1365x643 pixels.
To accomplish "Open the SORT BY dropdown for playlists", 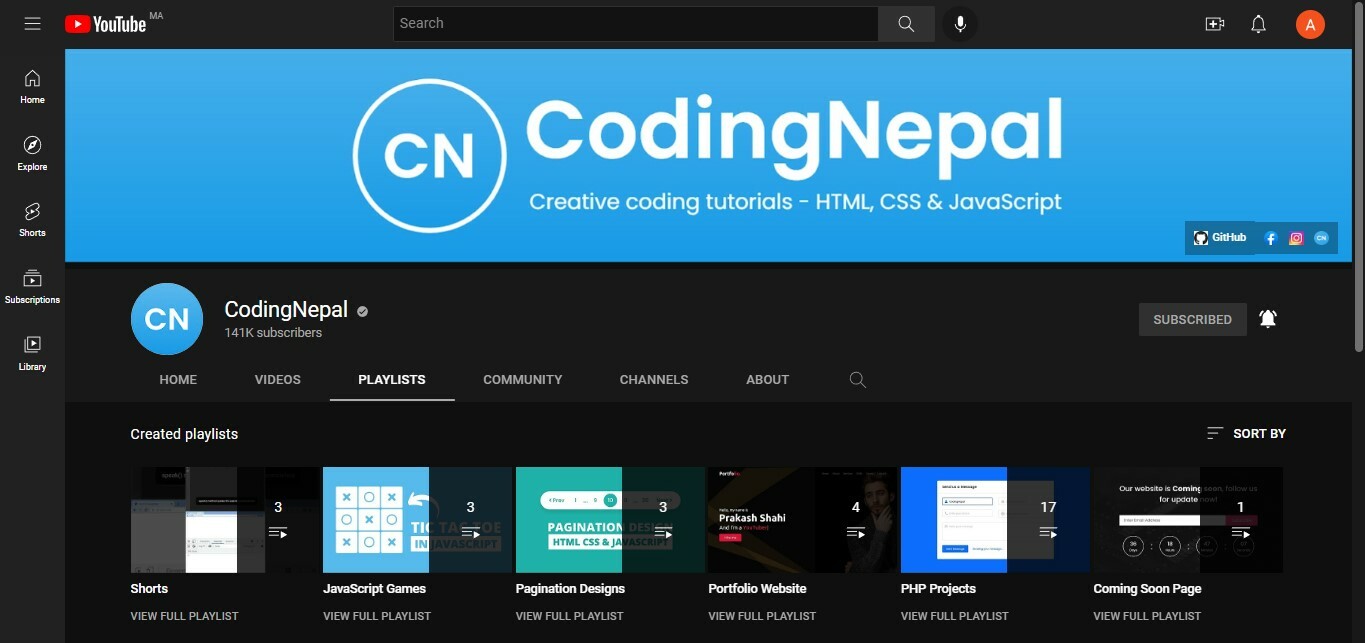I will pyautogui.click(x=1246, y=433).
